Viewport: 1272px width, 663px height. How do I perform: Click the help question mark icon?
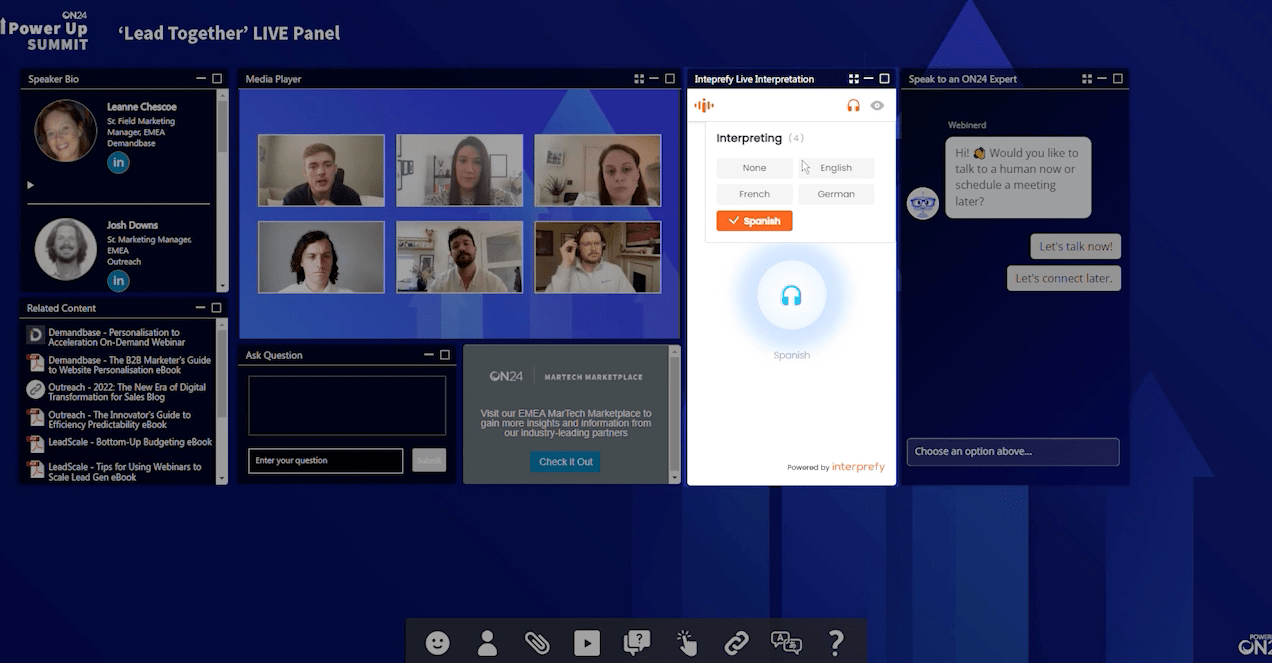pos(836,643)
